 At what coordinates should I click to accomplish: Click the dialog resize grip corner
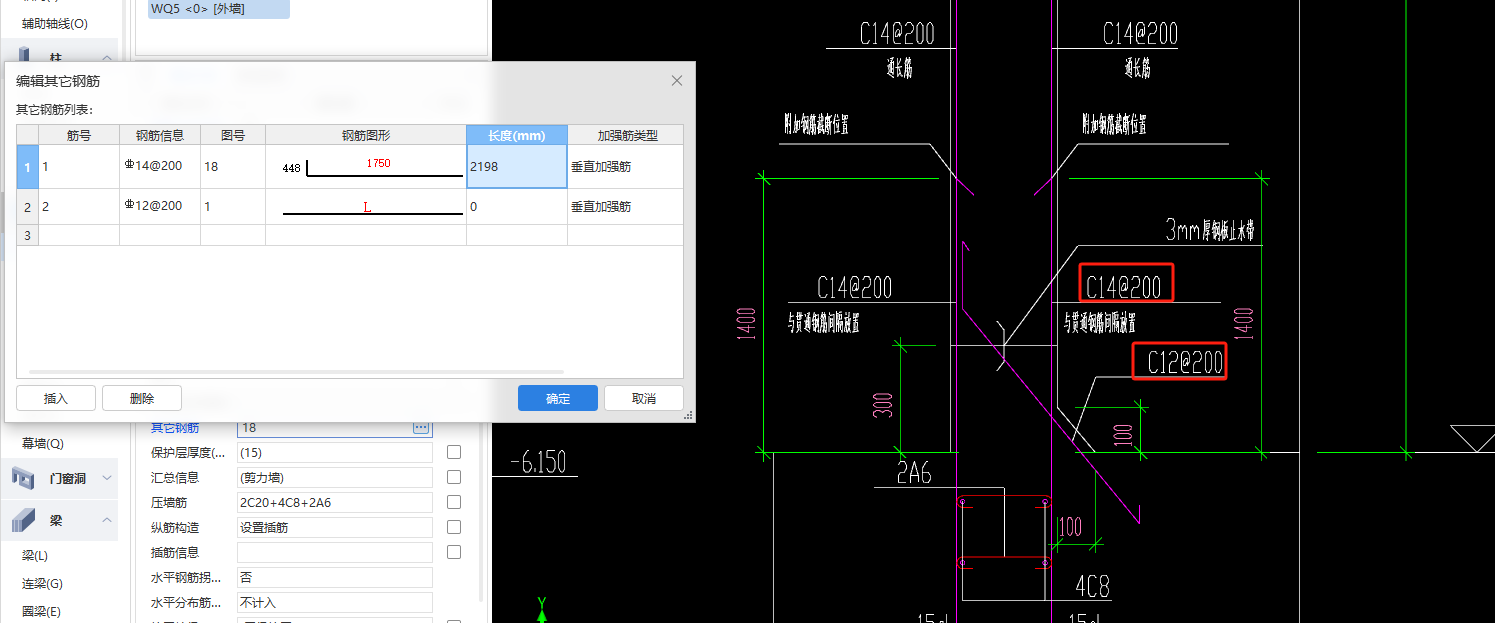pos(688,416)
